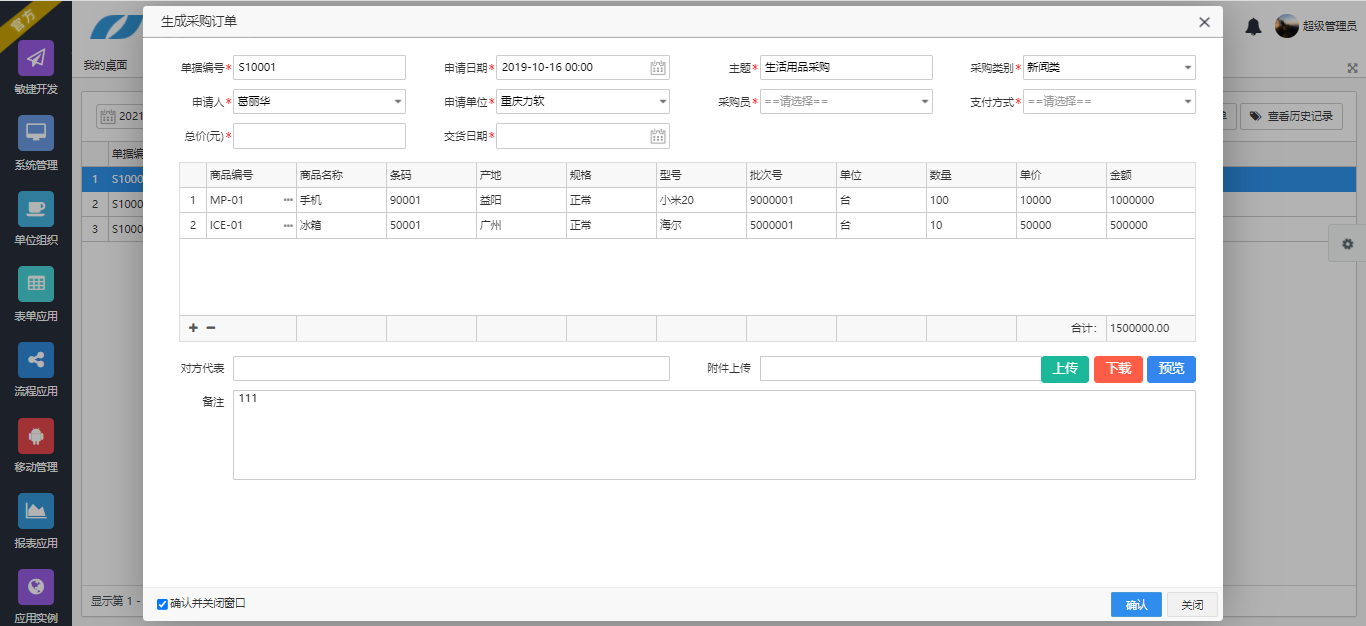The image size is (1366, 626).
Task: Select the 单位组织 icon in sidebar
Action: (35, 210)
